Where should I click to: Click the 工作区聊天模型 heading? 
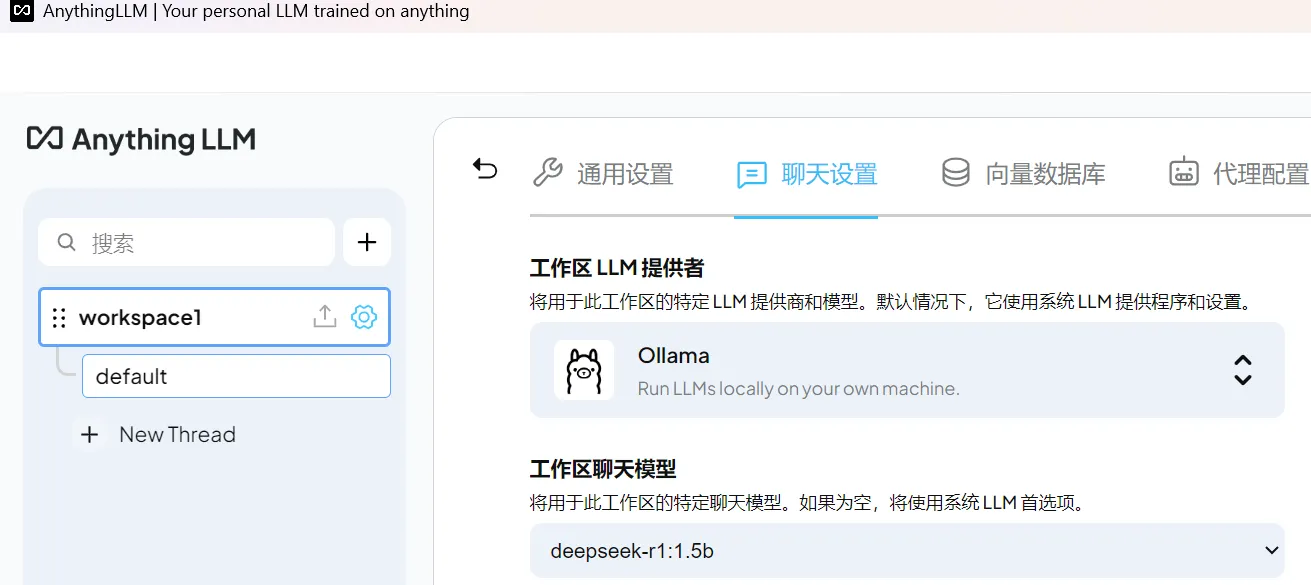pos(603,468)
